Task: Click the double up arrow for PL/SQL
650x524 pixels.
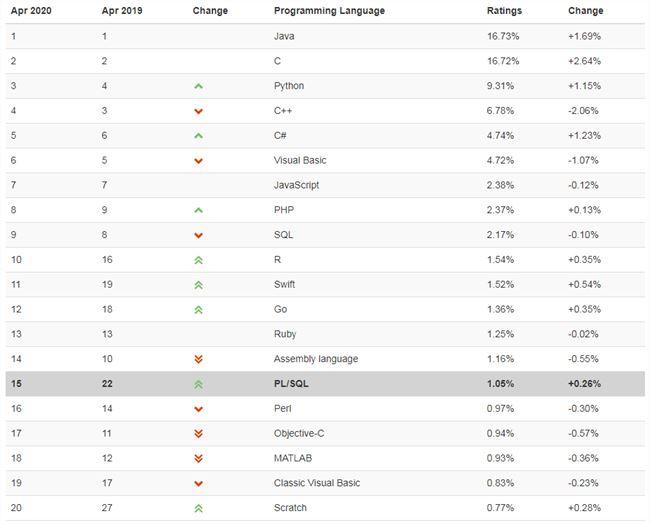Action: tap(198, 384)
